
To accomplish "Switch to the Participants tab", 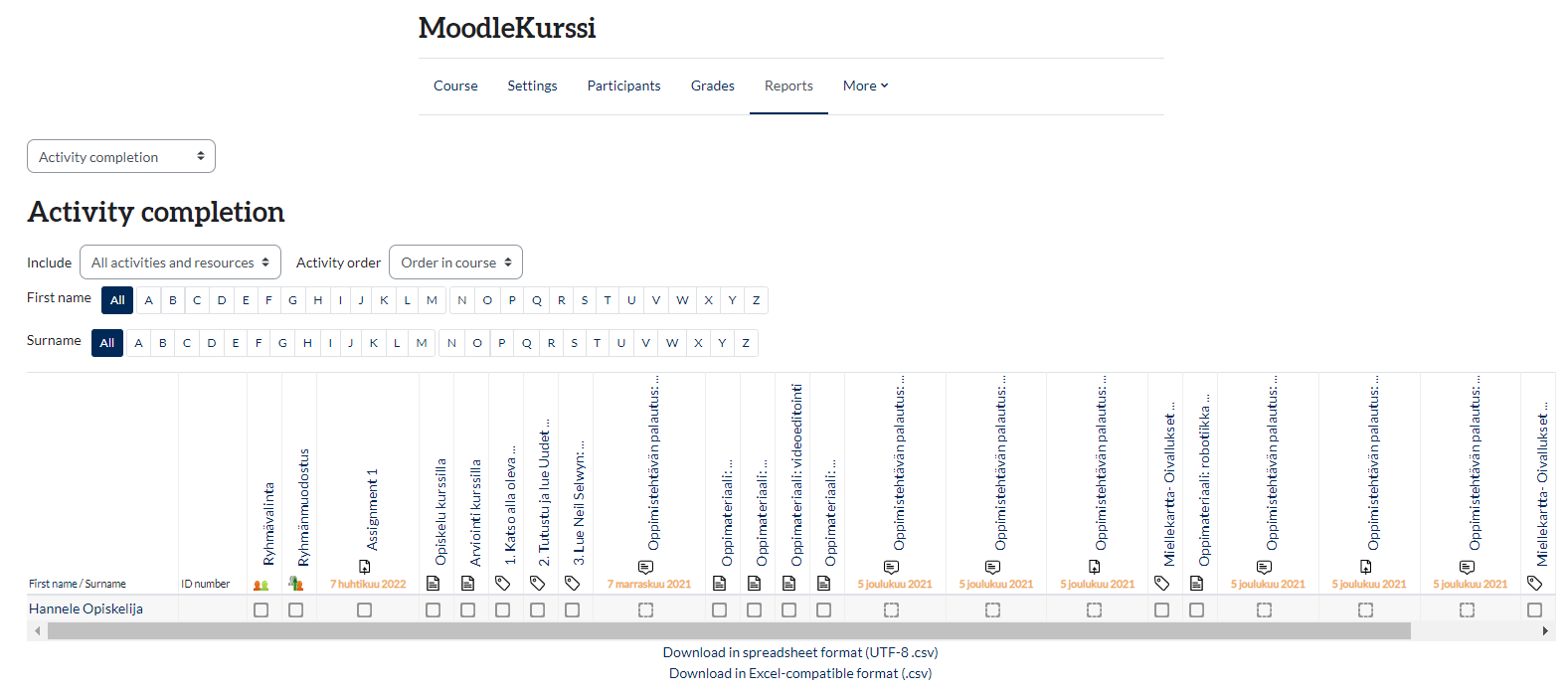I will (x=623, y=87).
